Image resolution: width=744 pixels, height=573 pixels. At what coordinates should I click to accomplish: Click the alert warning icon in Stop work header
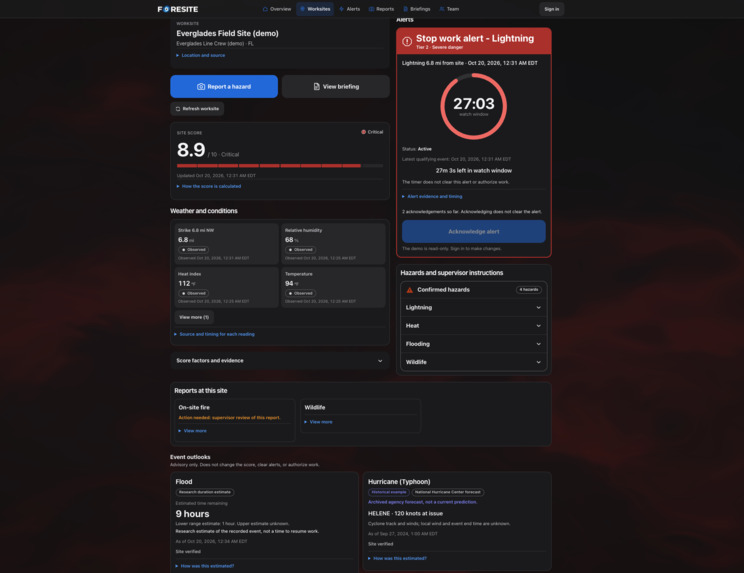click(x=407, y=41)
